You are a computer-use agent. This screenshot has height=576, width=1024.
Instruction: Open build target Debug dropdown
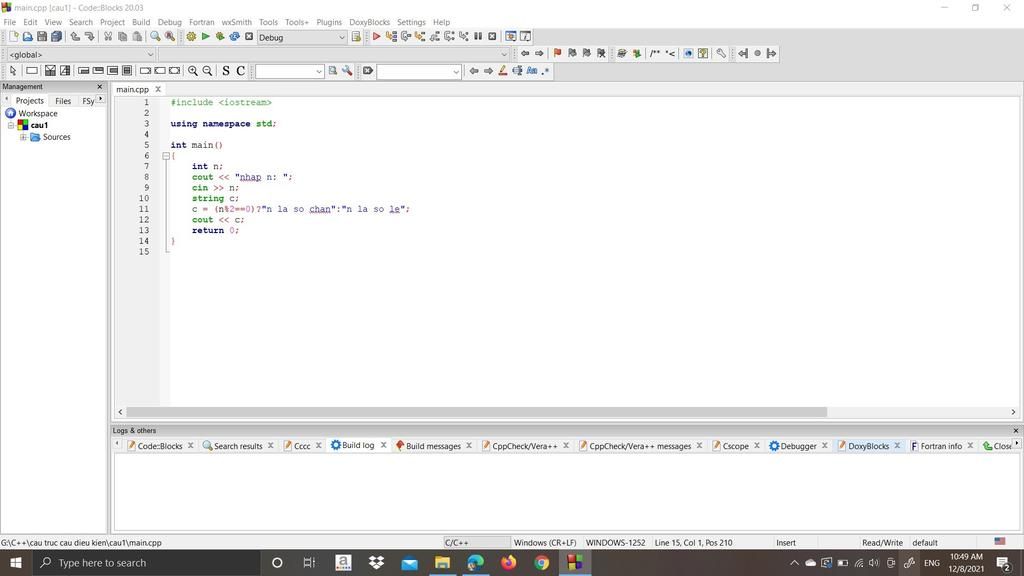(x=302, y=37)
